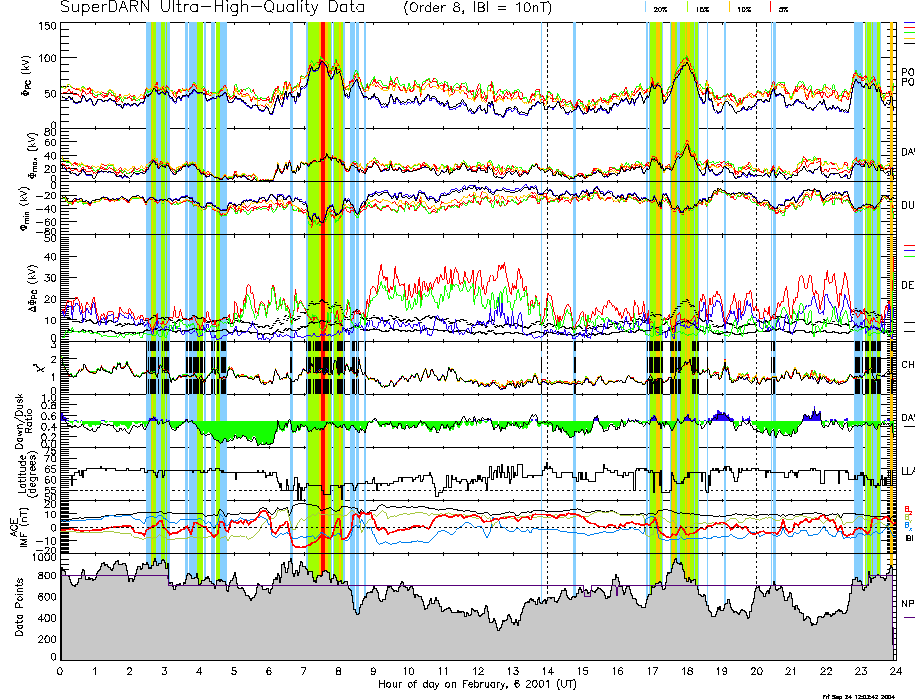Click the orange band at hour 24 edge
The width and height of the screenshot is (915, 700).
(892, 300)
